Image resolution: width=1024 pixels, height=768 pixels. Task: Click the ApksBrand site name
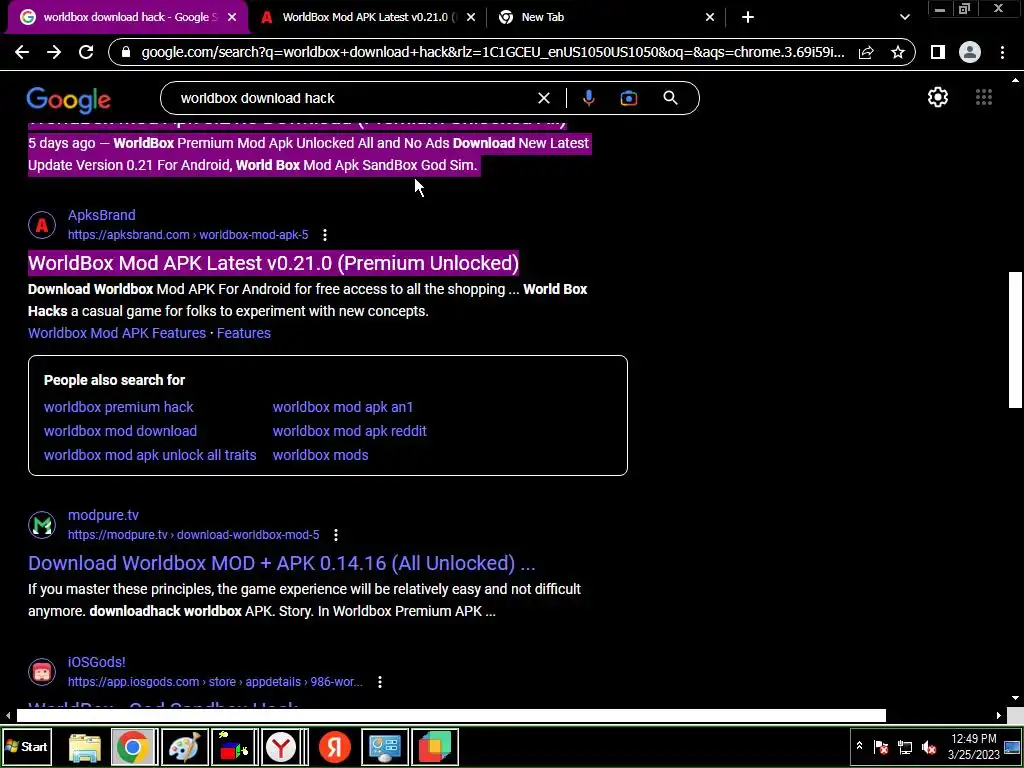pos(102,216)
